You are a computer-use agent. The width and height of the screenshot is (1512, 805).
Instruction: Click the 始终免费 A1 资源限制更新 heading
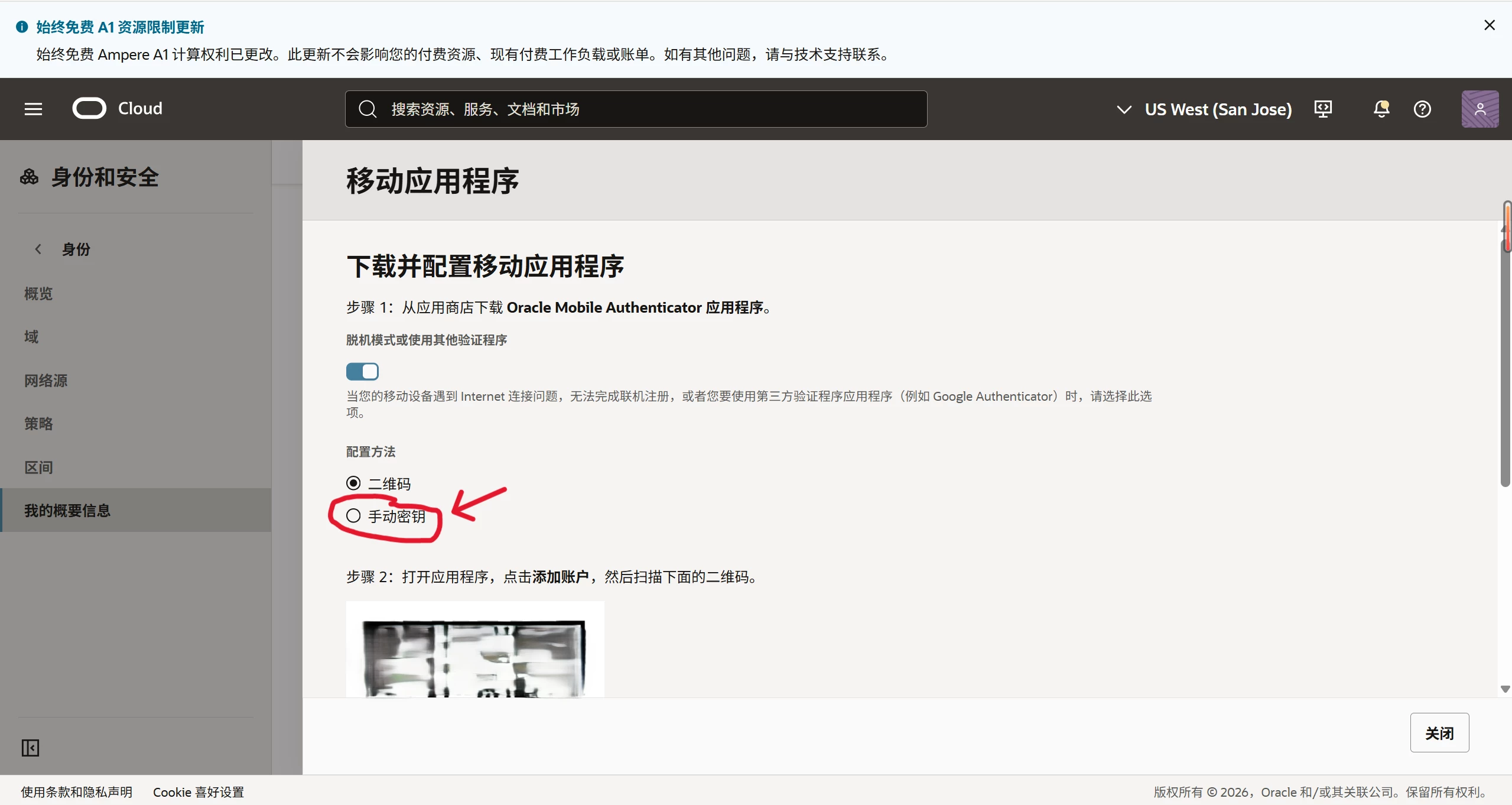tap(120, 27)
